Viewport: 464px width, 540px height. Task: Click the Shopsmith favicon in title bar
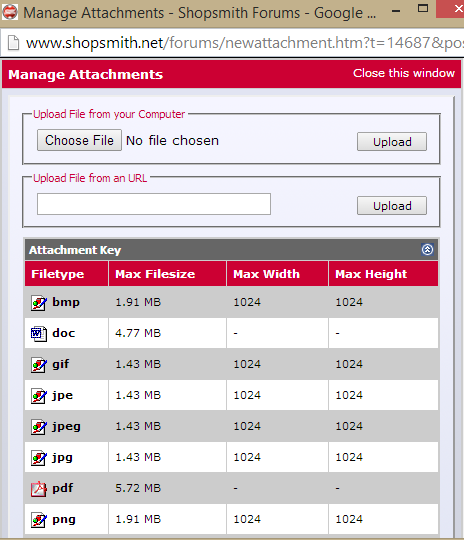coord(10,12)
